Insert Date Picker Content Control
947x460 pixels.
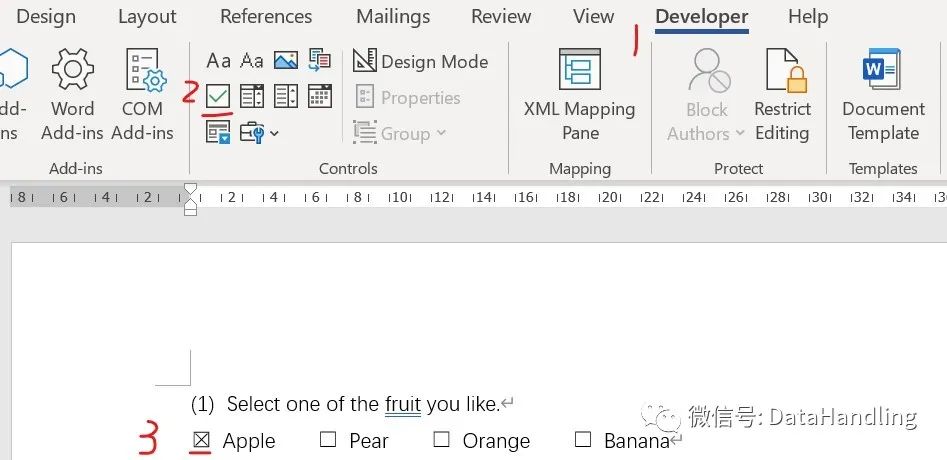click(319, 96)
